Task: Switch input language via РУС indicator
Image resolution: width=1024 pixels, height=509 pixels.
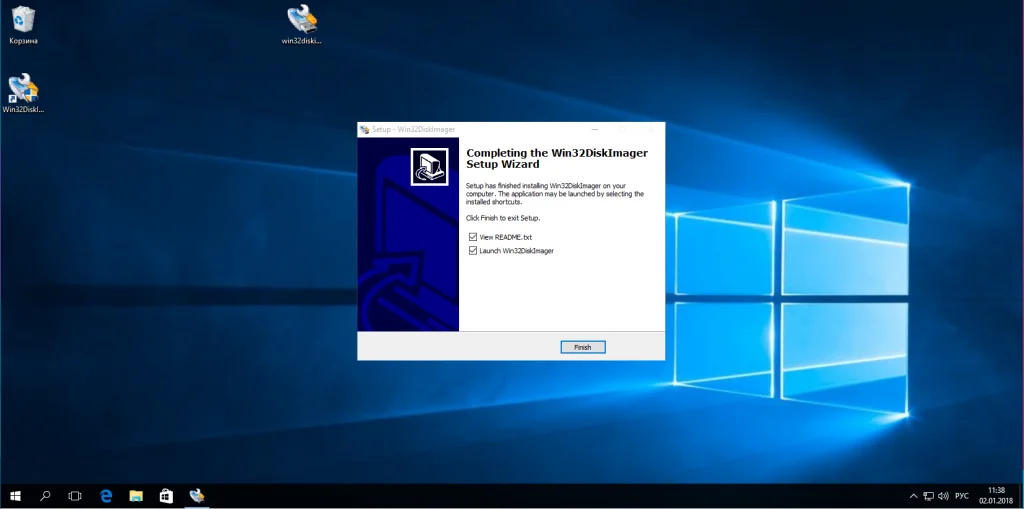Action: (962, 497)
